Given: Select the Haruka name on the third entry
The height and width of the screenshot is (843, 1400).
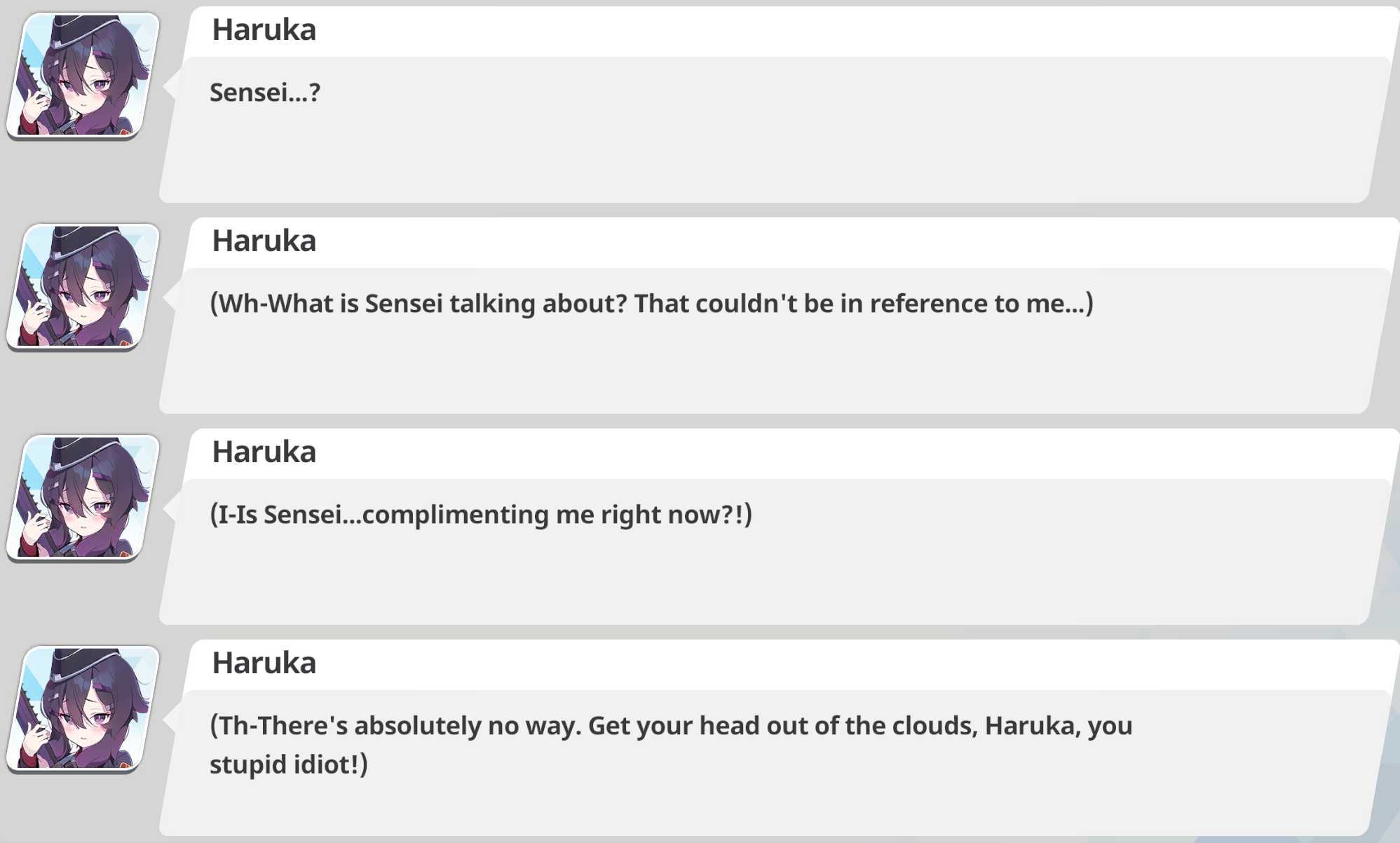Looking at the screenshot, I should coord(264,452).
